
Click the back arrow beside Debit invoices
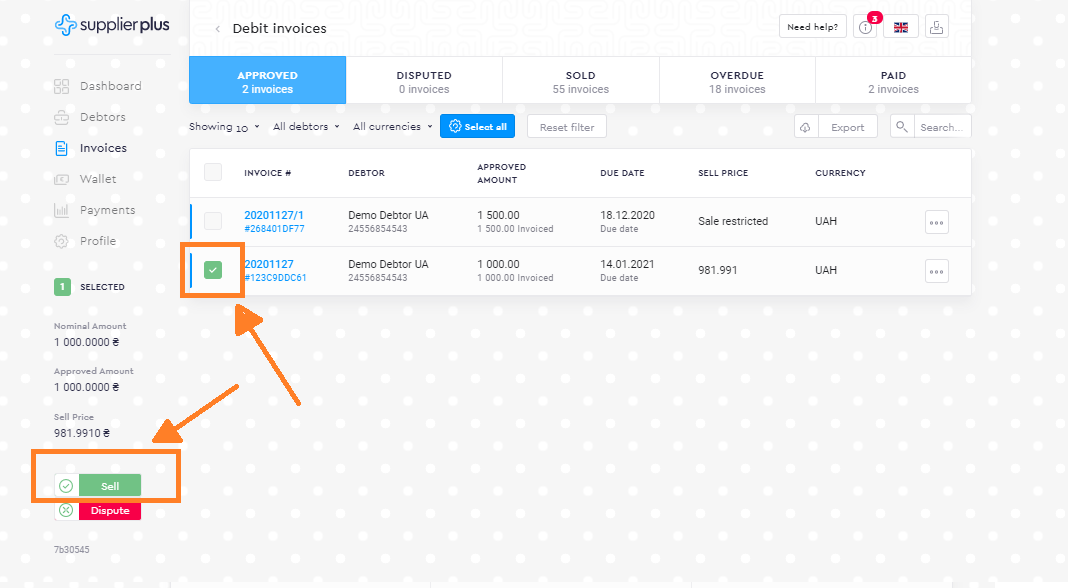pyautogui.click(x=218, y=29)
